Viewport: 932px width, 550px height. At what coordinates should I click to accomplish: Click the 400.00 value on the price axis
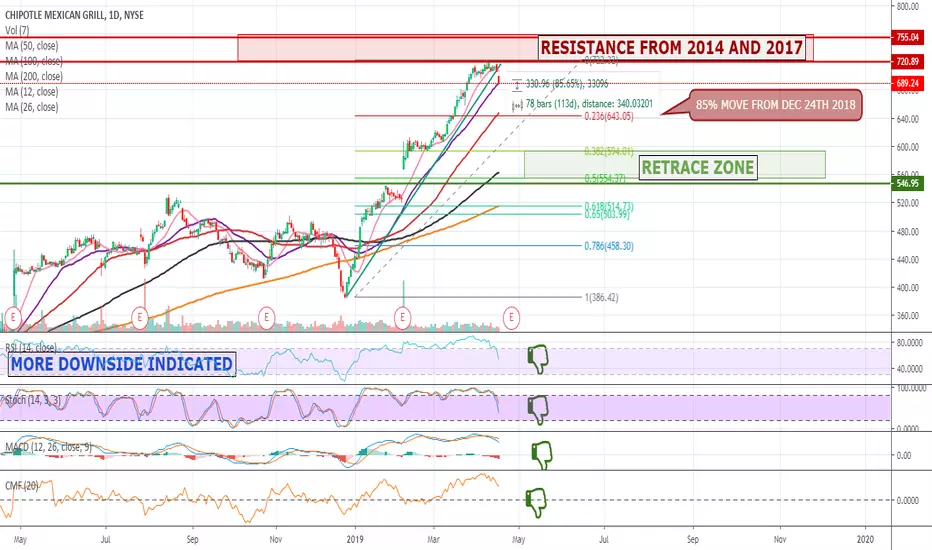click(908, 288)
